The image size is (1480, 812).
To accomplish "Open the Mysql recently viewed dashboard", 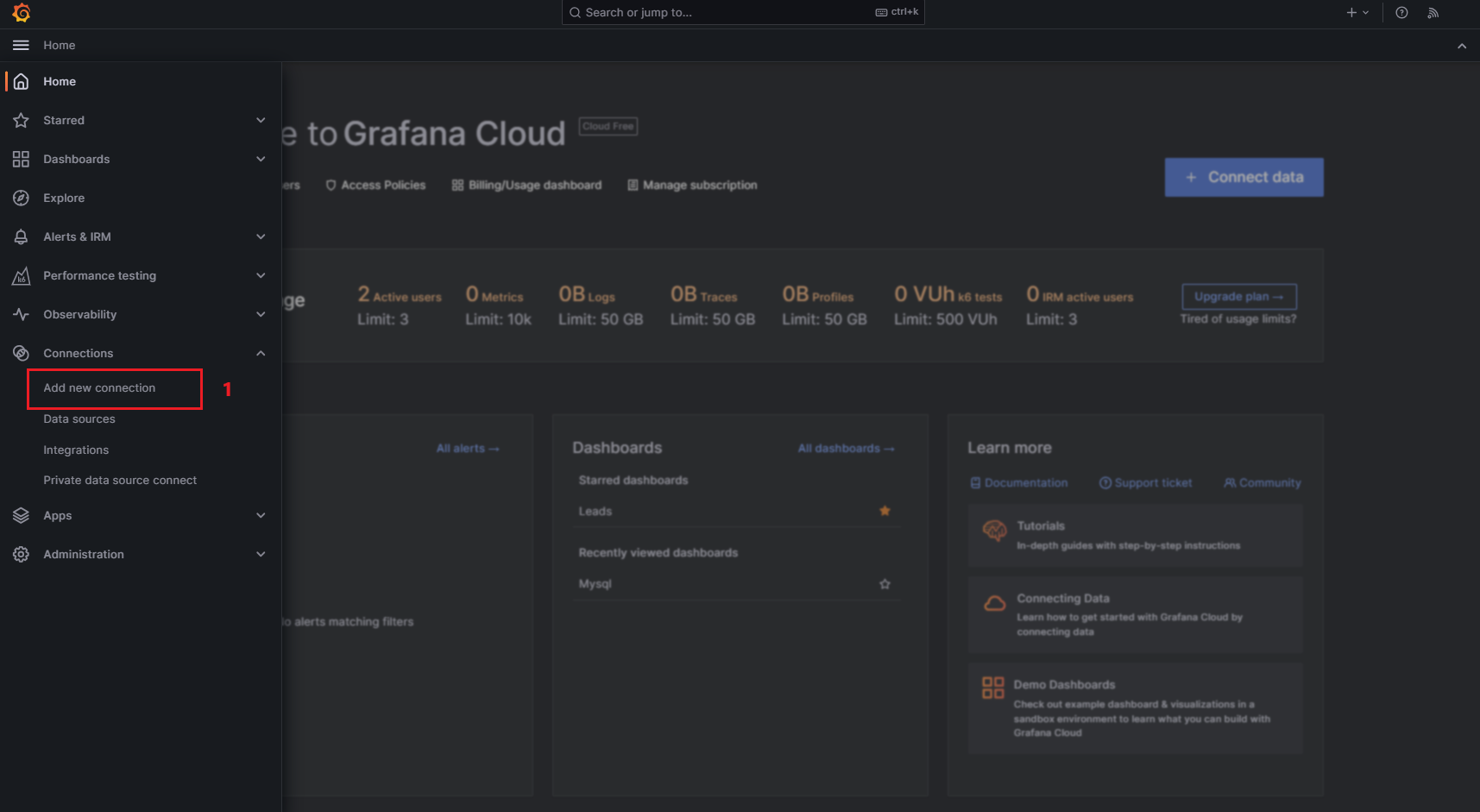I will [x=595, y=584].
